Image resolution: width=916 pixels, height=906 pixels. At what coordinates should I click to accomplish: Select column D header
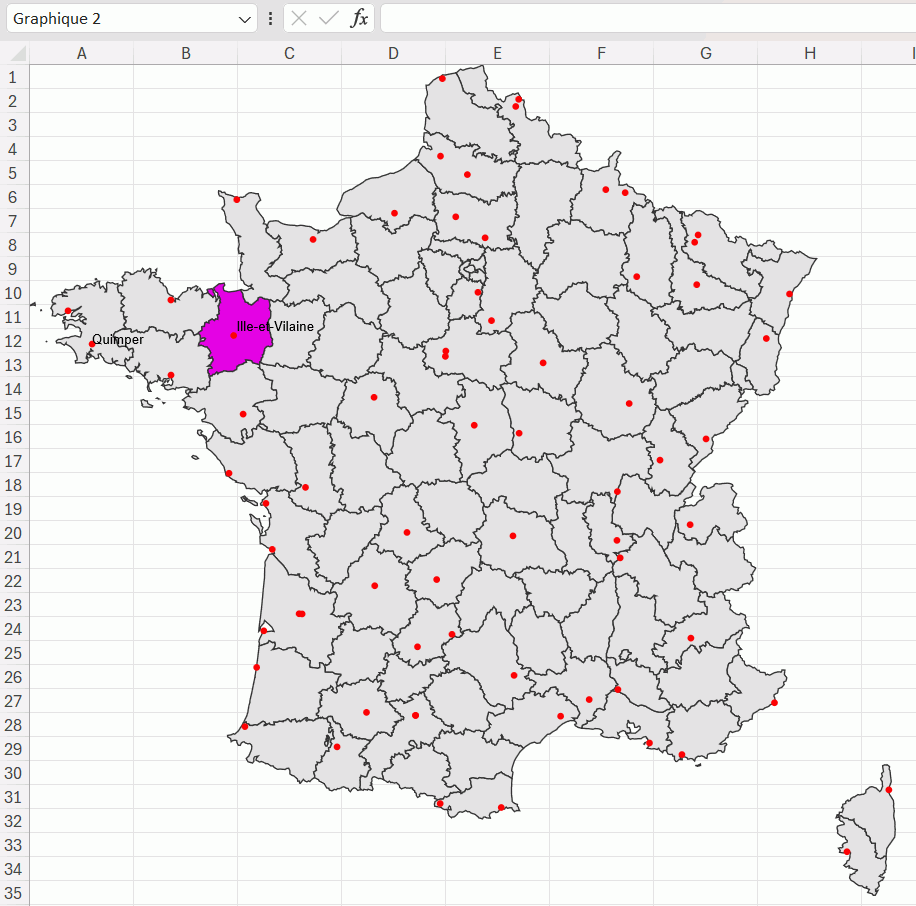coord(393,54)
